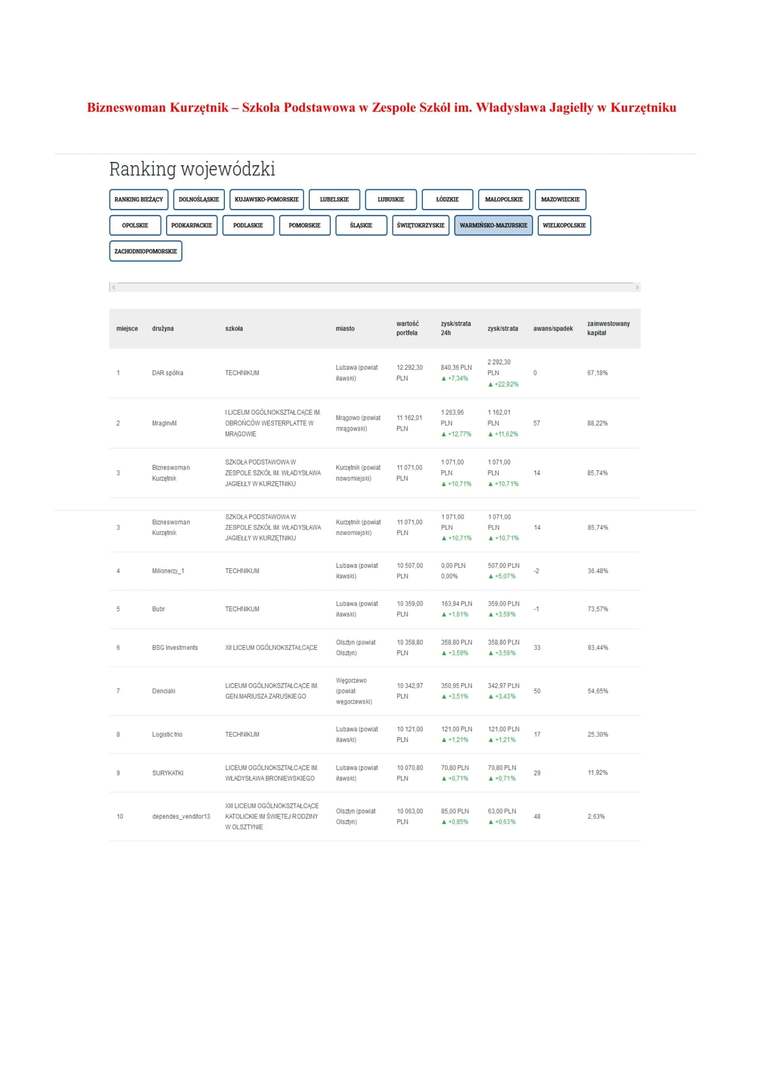
Task: Select team 'Logistic trio'
Action: pos(167,734)
